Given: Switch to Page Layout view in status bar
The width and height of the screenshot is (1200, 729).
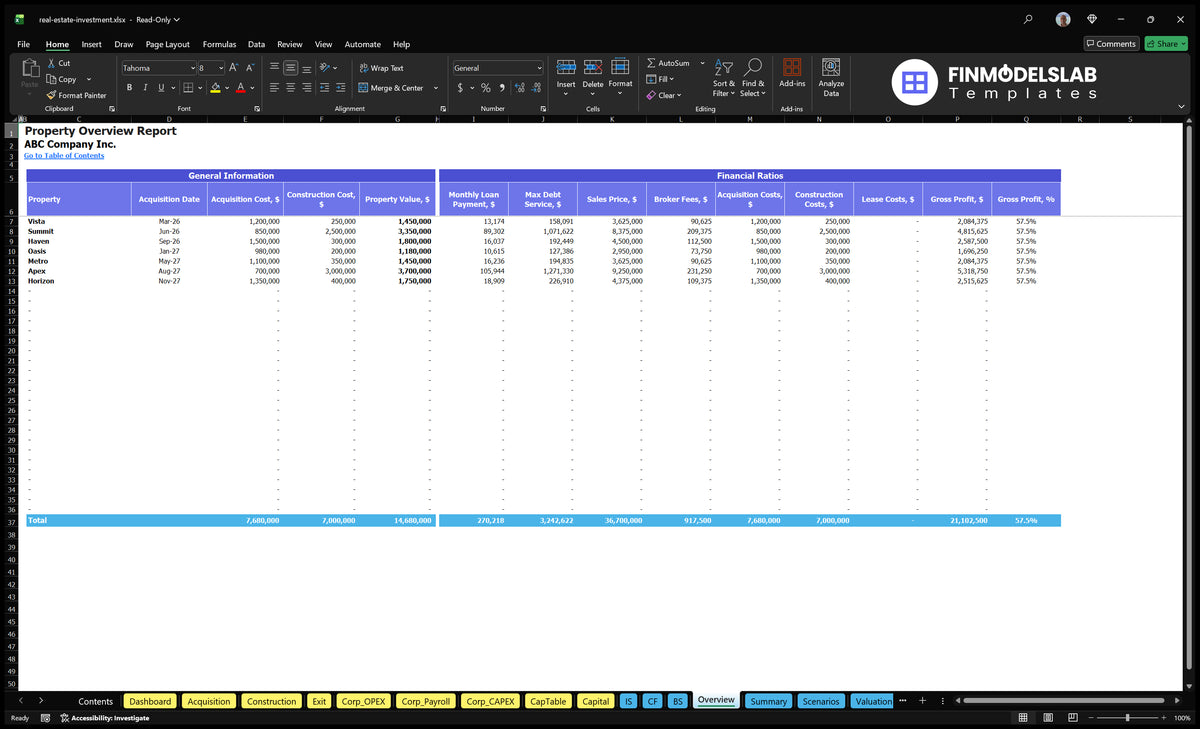Looking at the screenshot, I should coord(1046,718).
